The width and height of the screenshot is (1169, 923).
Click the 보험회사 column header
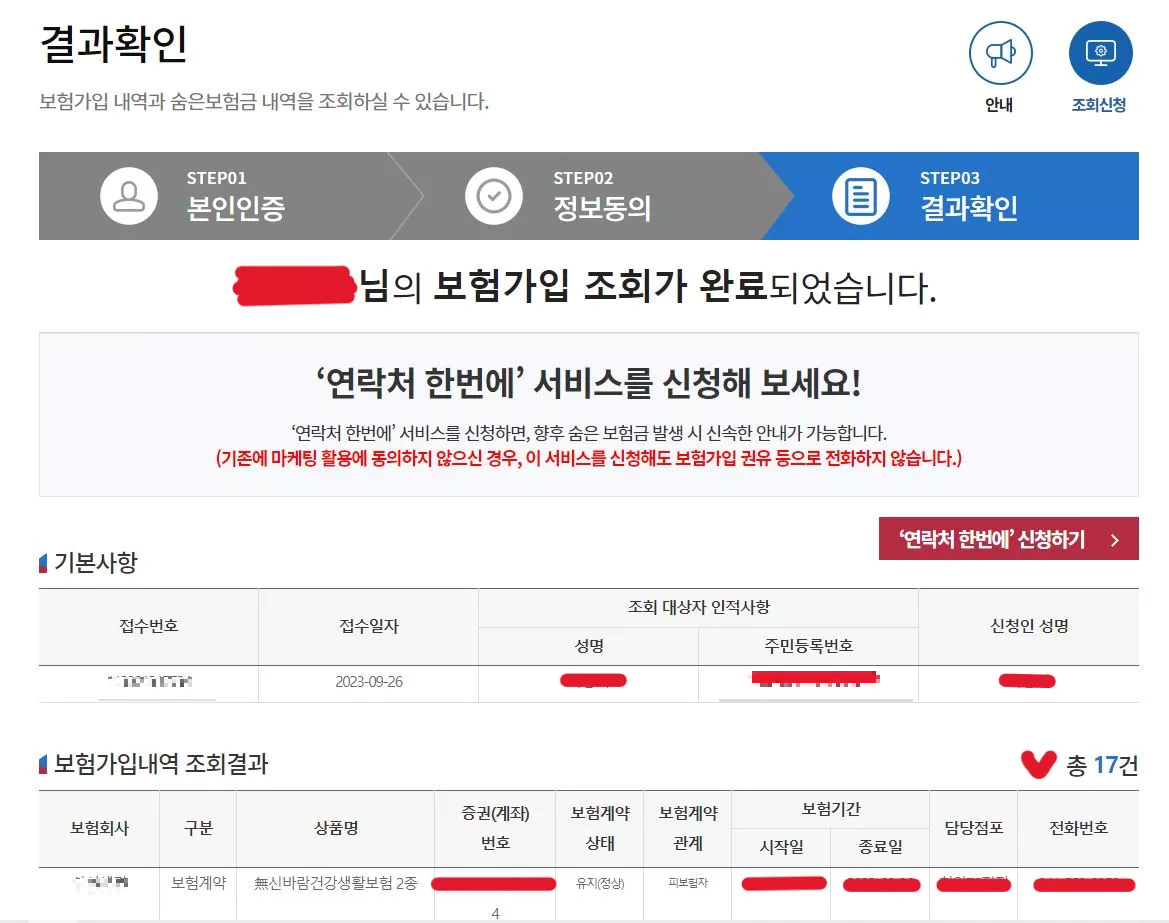(98, 828)
